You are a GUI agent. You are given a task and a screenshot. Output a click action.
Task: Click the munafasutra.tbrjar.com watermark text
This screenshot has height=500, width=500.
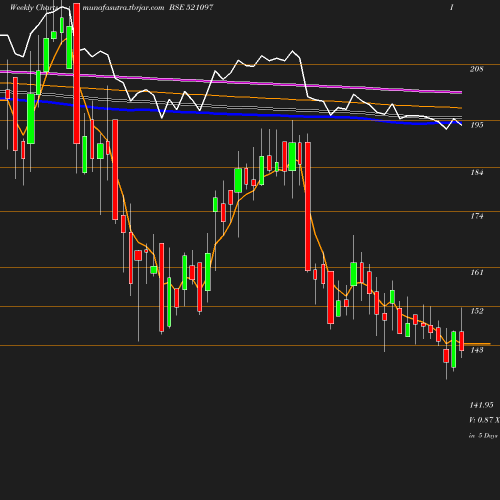(123, 7)
